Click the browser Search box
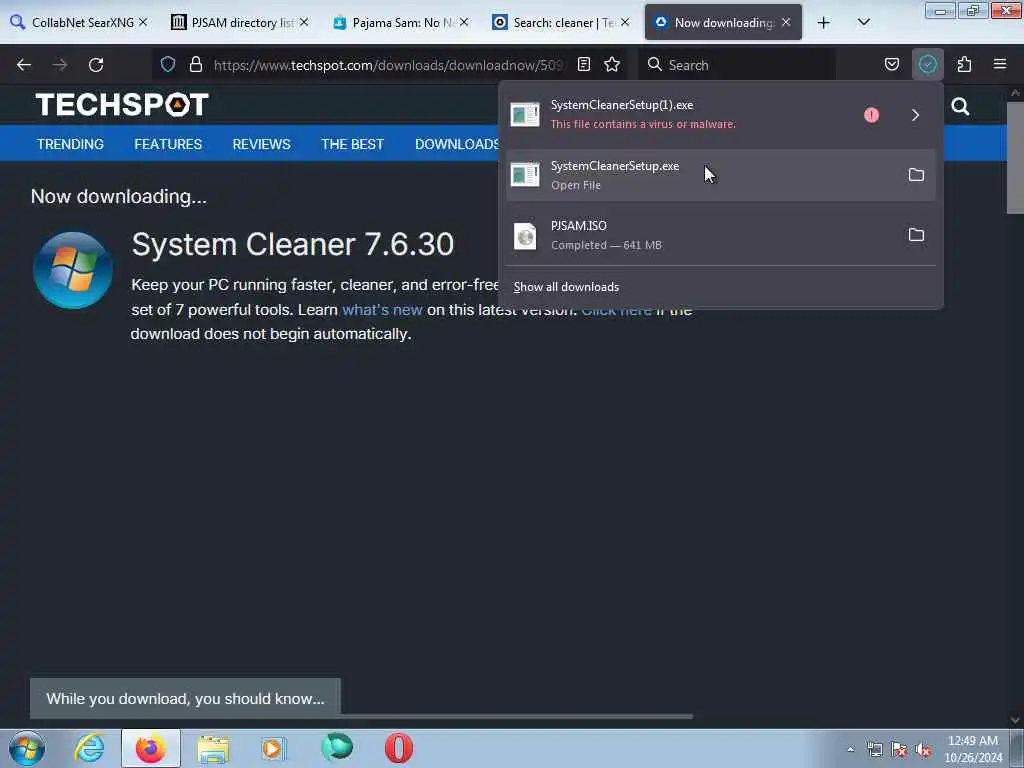The image size is (1024, 768). 737,65
